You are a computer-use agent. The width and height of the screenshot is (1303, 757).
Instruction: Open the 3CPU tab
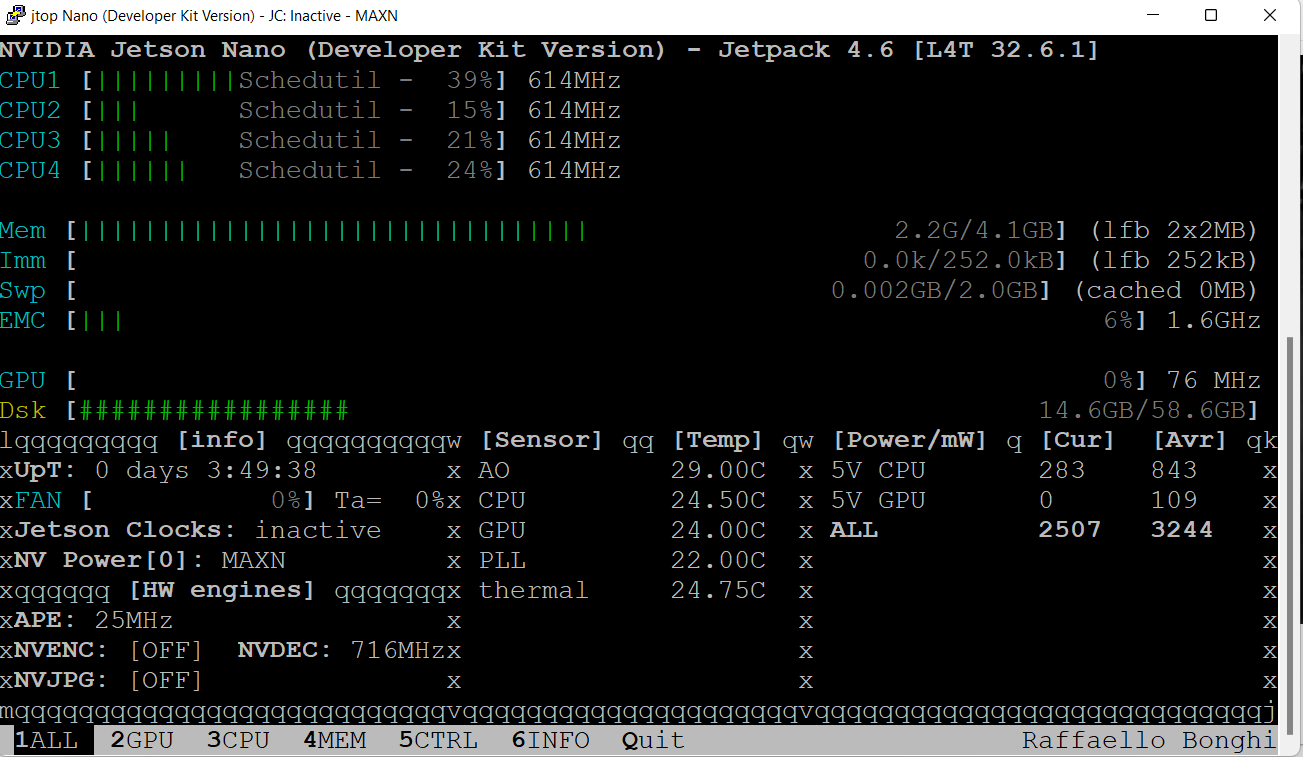pyautogui.click(x=238, y=741)
